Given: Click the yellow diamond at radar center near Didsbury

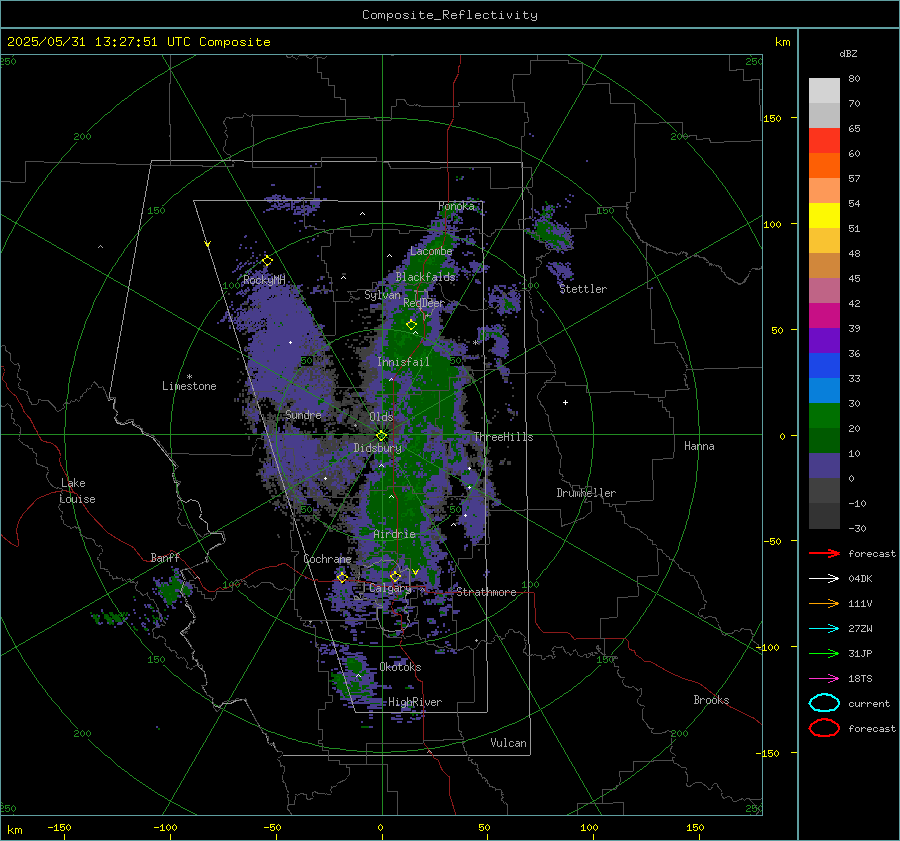Looking at the screenshot, I should (382, 436).
